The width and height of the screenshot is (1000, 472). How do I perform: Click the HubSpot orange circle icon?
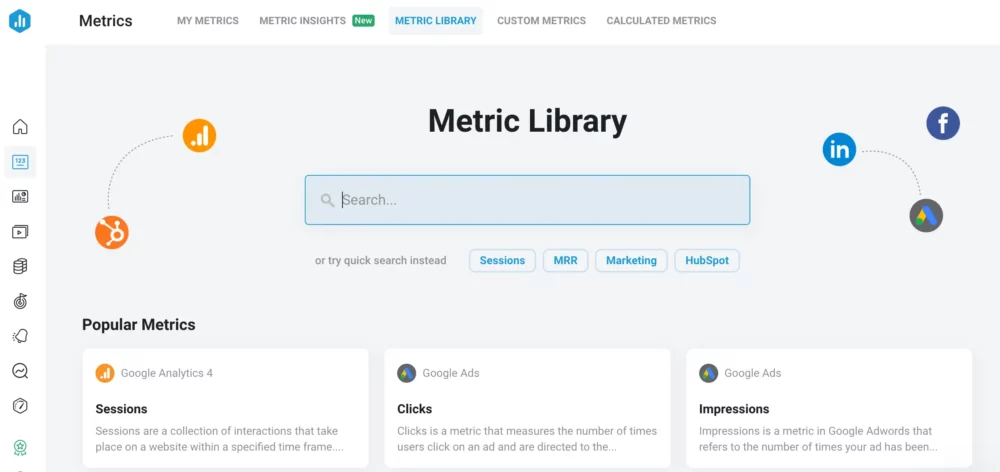click(x=112, y=232)
